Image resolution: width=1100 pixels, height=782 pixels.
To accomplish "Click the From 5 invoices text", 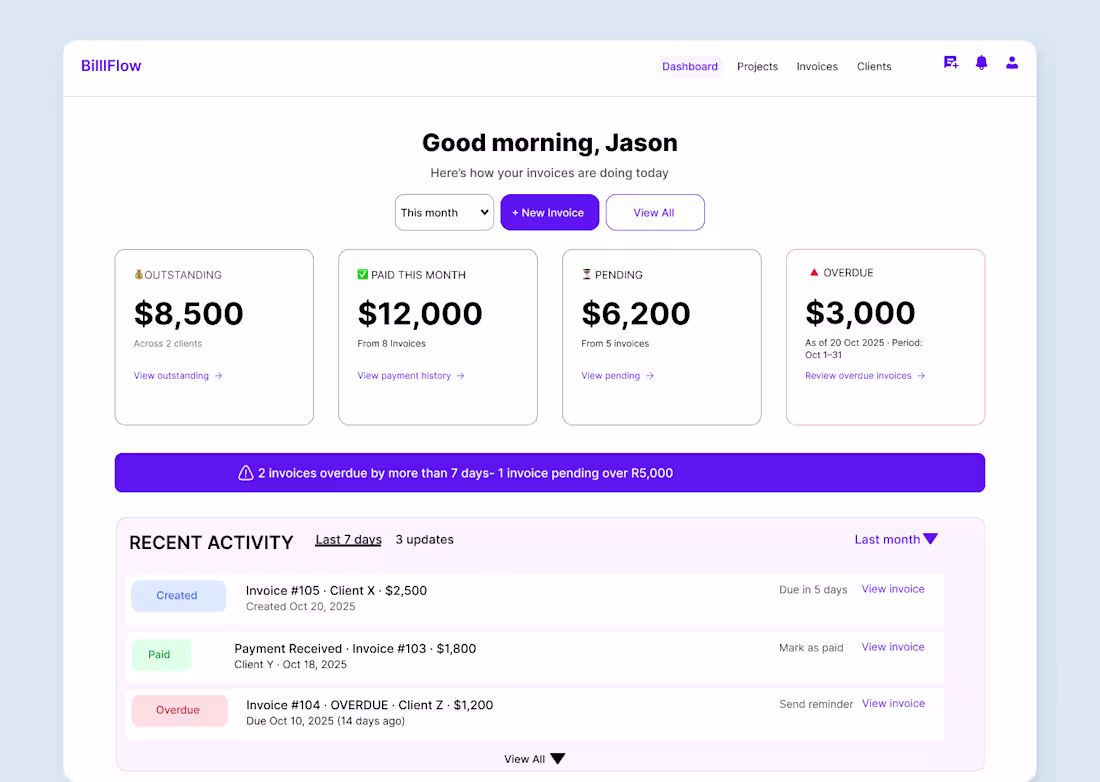I will [x=615, y=344].
